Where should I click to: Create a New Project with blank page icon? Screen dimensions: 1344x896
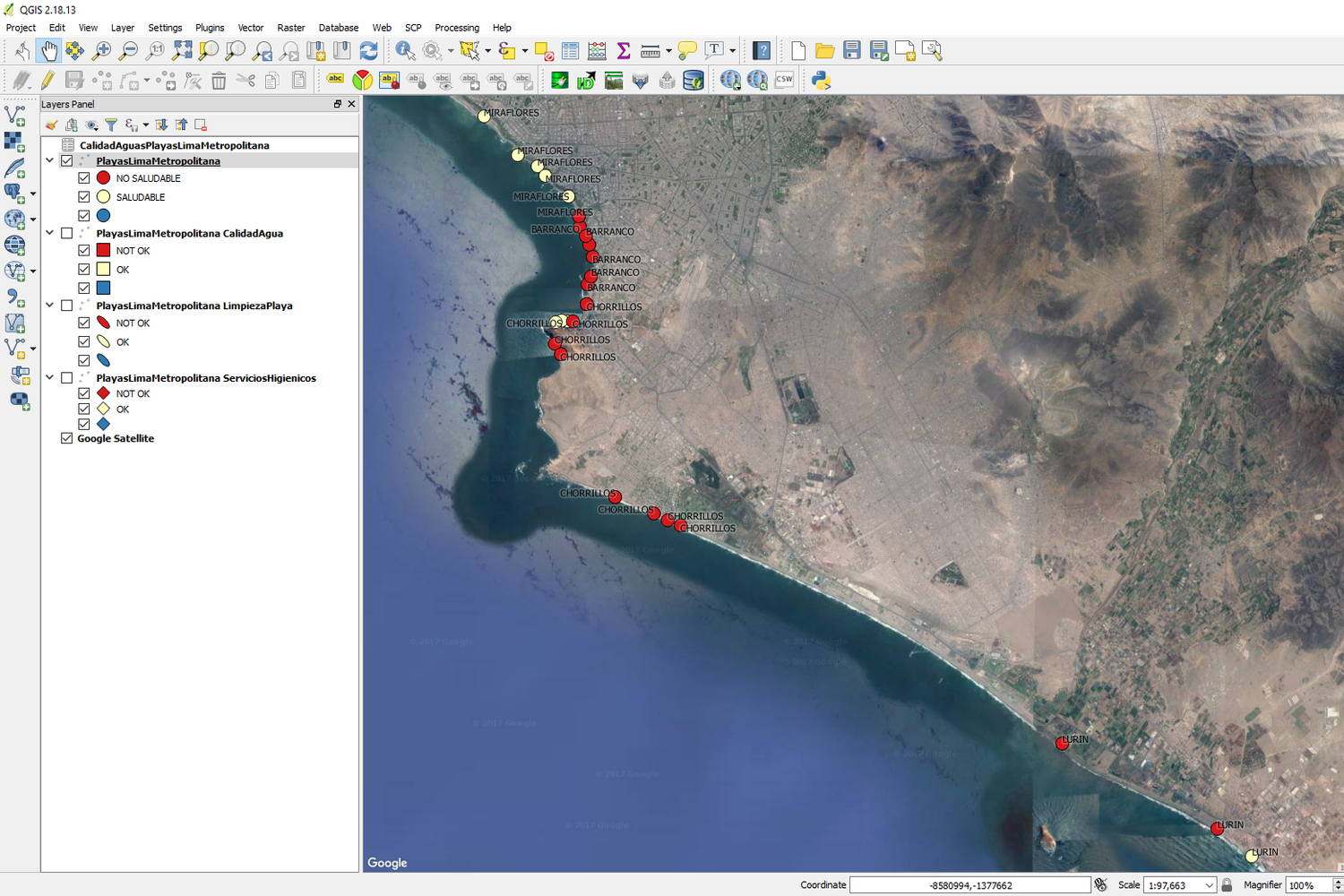[x=798, y=51]
